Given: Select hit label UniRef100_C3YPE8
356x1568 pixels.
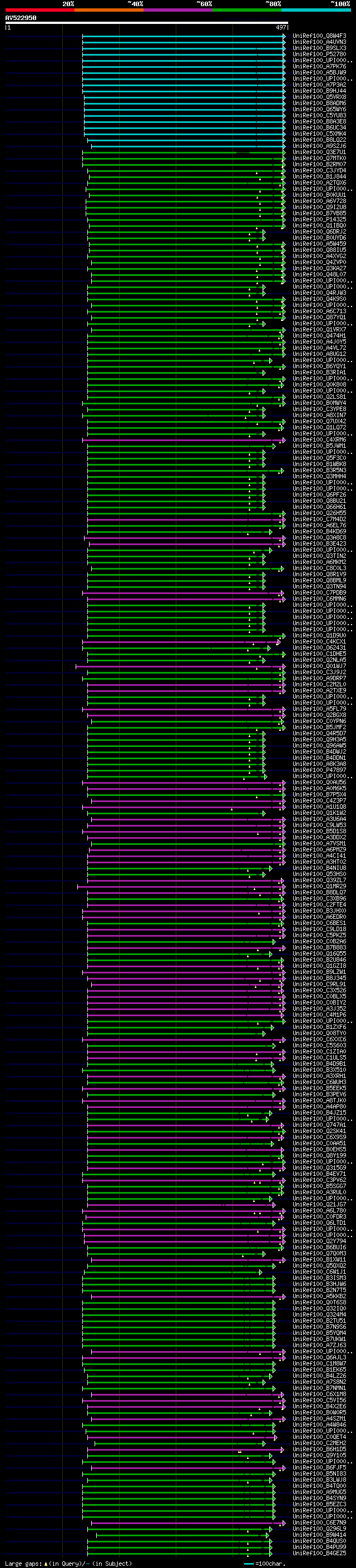Looking at the screenshot, I should 319,409.
